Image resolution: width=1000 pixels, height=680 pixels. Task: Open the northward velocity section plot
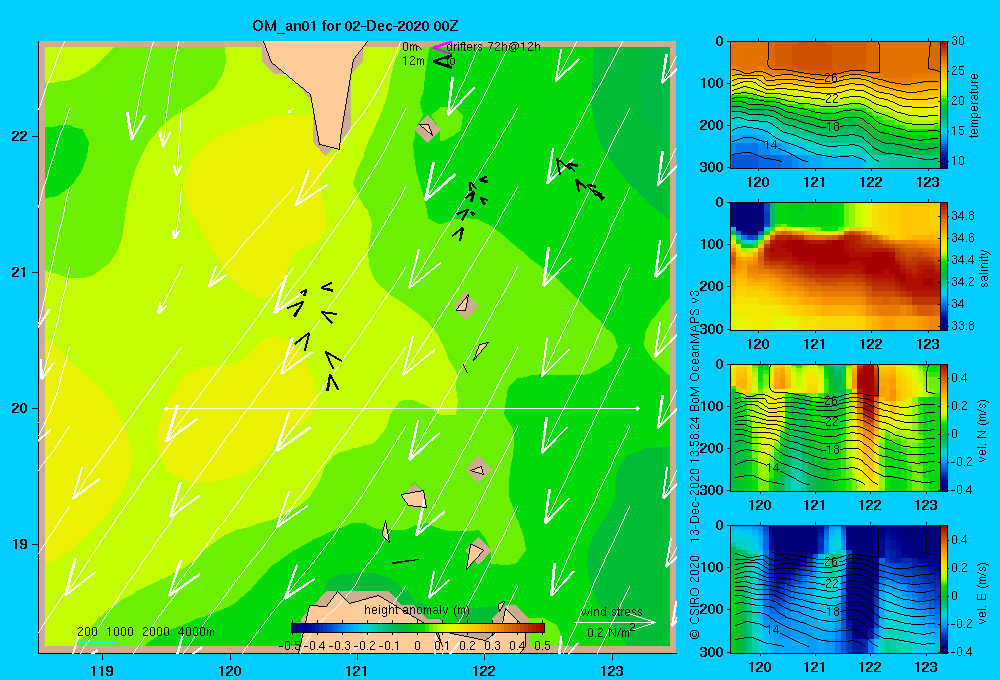[835, 427]
